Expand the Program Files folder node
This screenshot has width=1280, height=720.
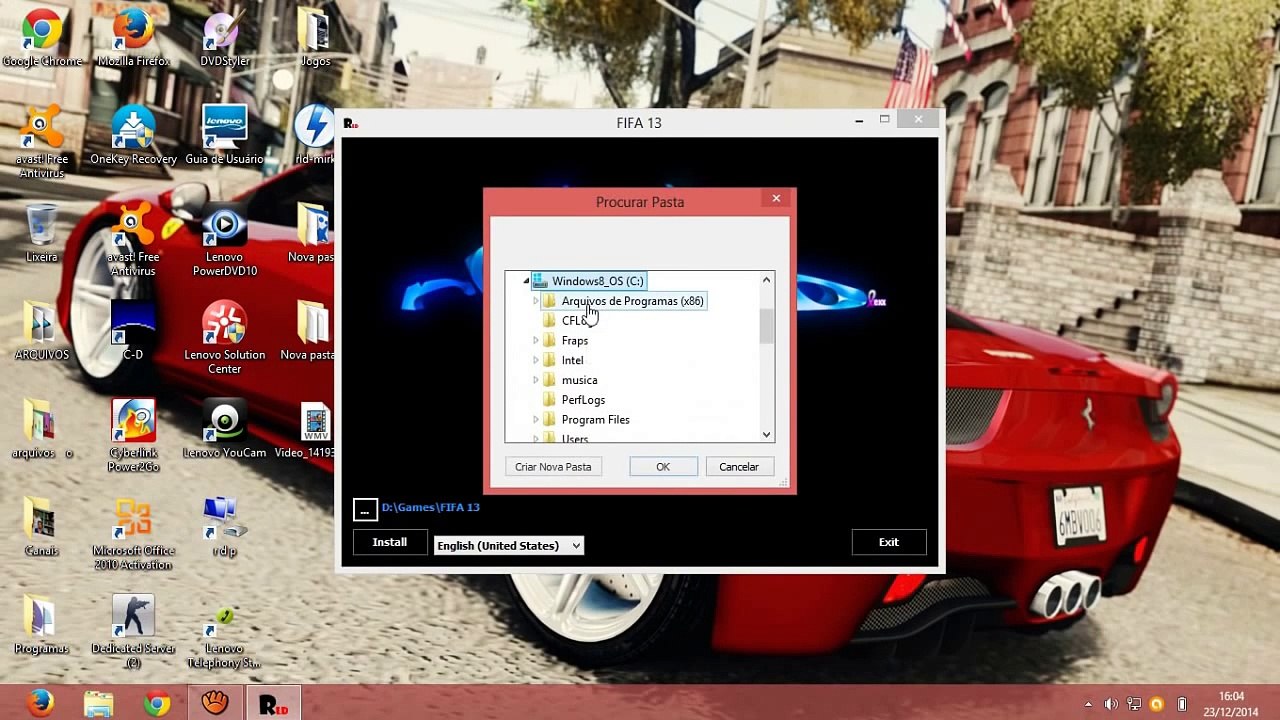coord(536,420)
